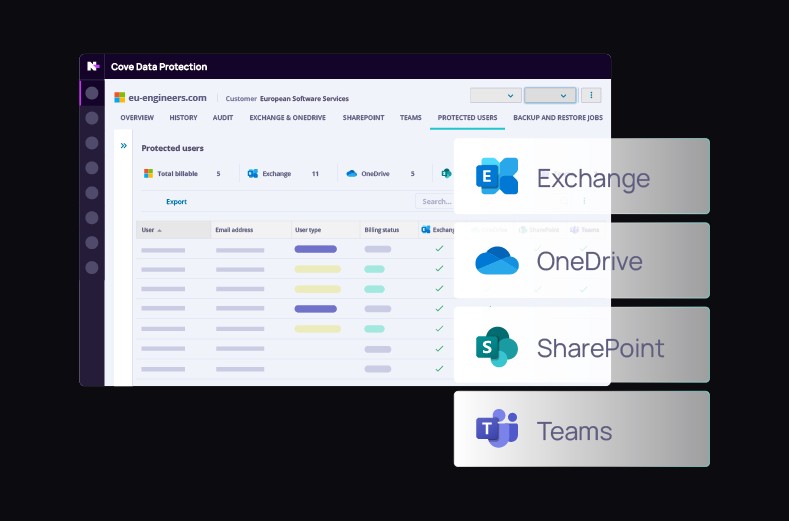Viewport: 789px width, 521px height.
Task: Click the Exchange count value 11
Action: tap(315, 174)
